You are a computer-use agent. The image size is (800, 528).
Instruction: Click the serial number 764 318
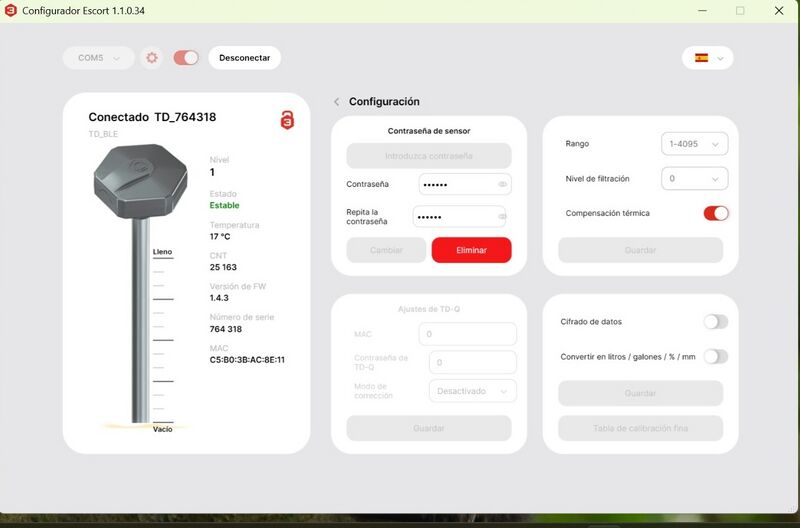pos(226,329)
